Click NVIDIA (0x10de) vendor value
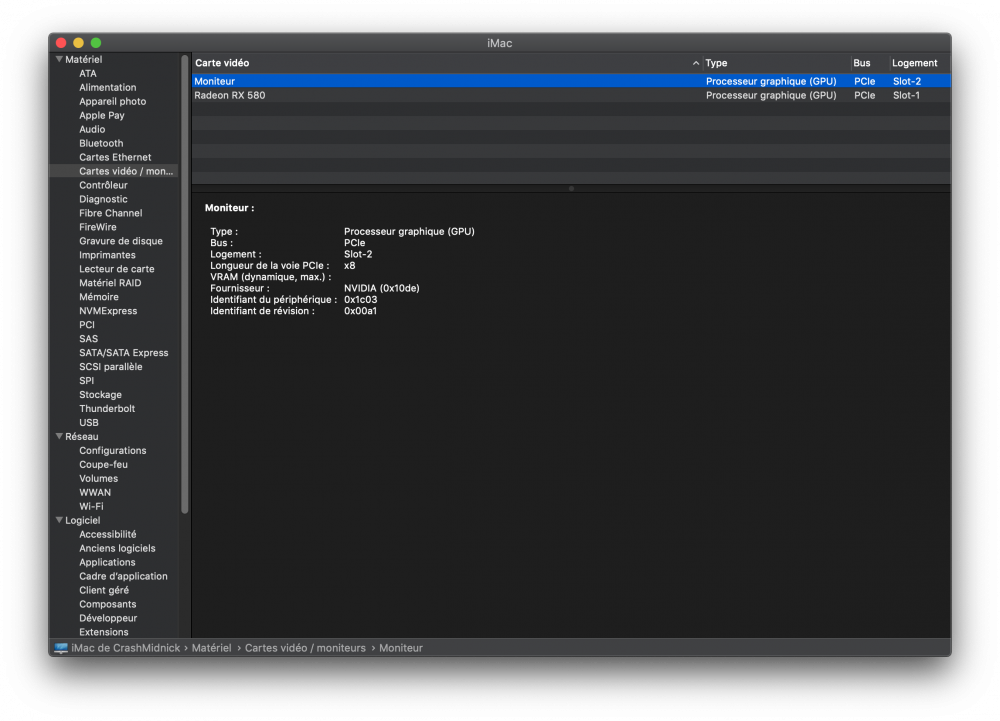 pyautogui.click(x=381, y=288)
